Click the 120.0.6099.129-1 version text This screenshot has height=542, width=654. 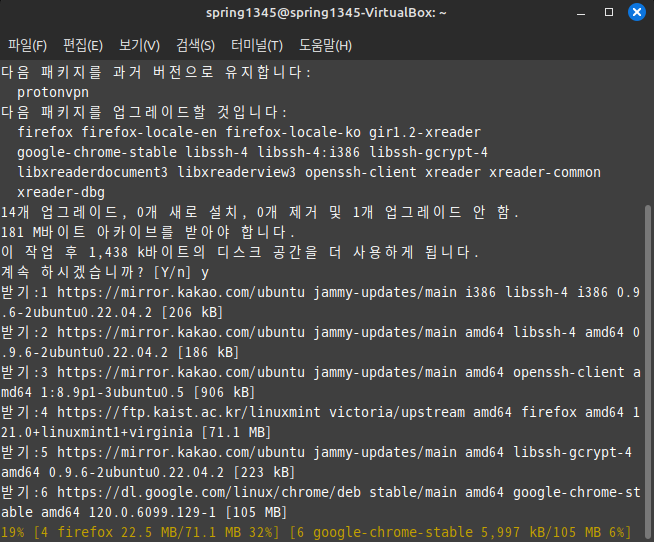click(153, 512)
